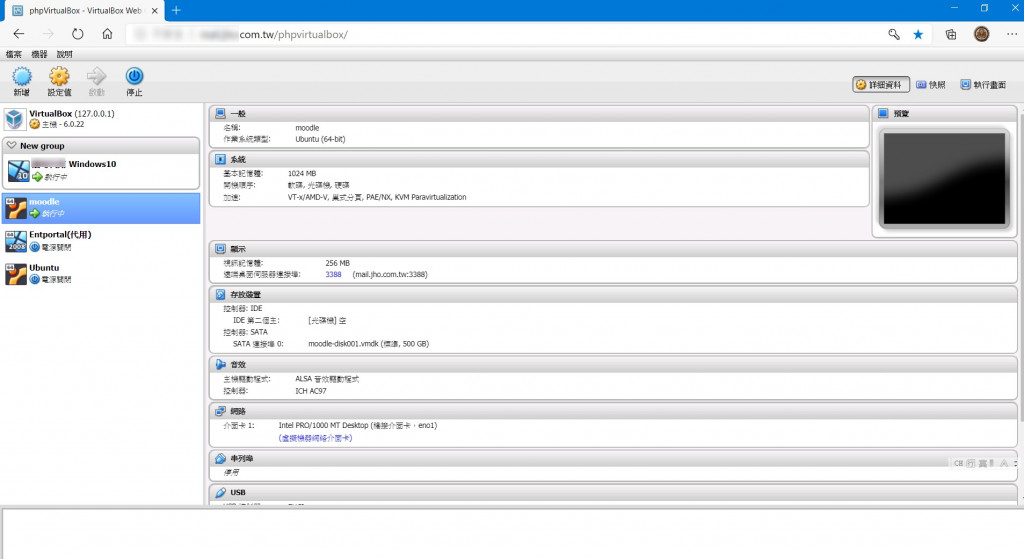
Task: Click the 停止 (Stop) power icon
Action: coord(134,76)
